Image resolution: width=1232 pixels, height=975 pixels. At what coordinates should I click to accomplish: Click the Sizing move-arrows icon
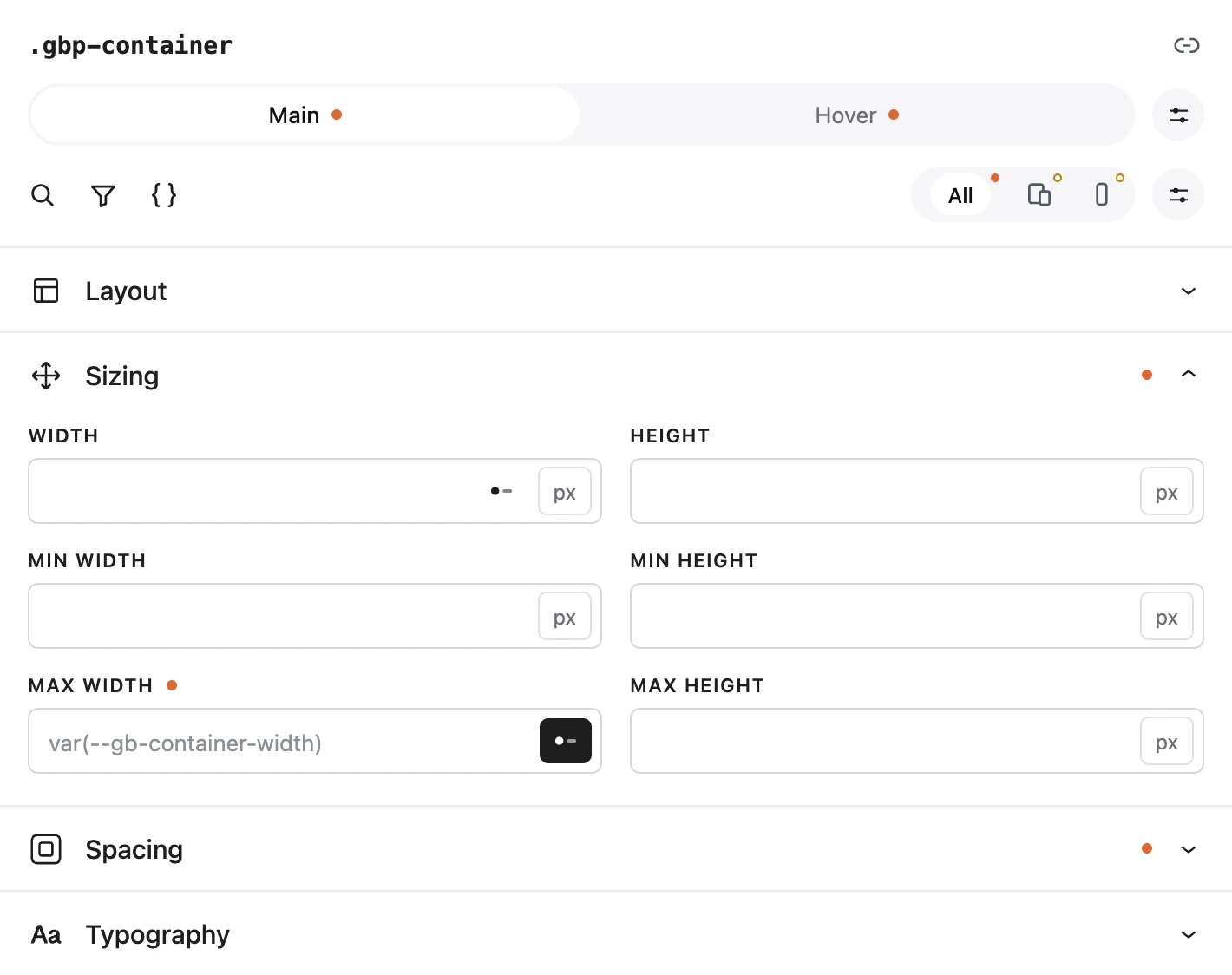tap(46, 376)
